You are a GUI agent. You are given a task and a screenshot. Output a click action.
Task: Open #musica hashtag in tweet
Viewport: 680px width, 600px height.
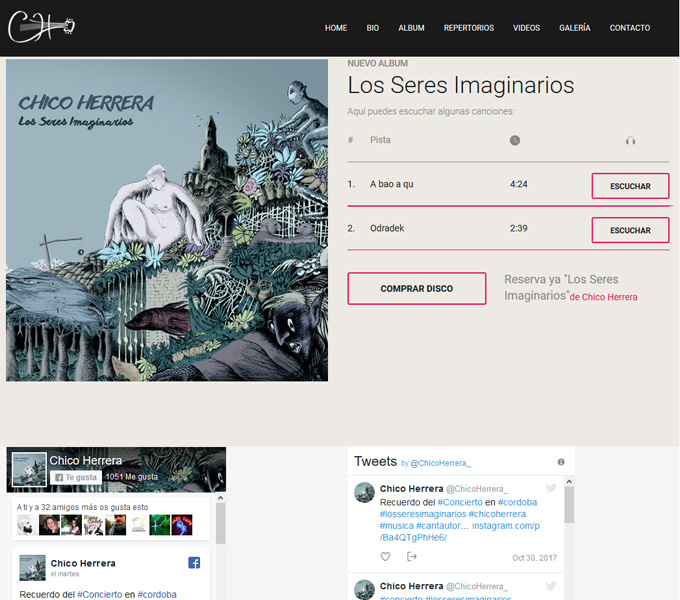click(x=396, y=525)
